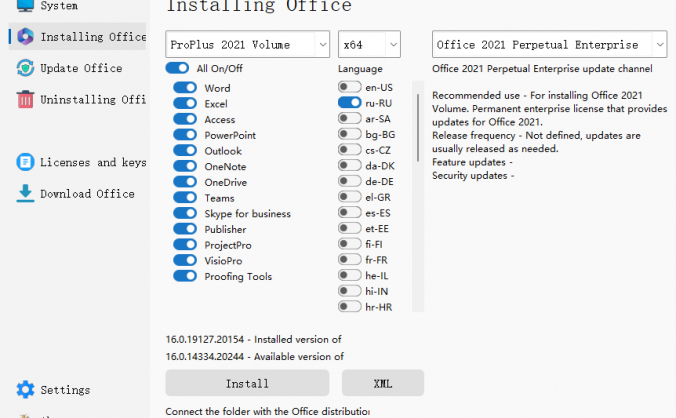Open Uninstalling Office section
This screenshot has height=418, width=676.
pyautogui.click(x=78, y=99)
